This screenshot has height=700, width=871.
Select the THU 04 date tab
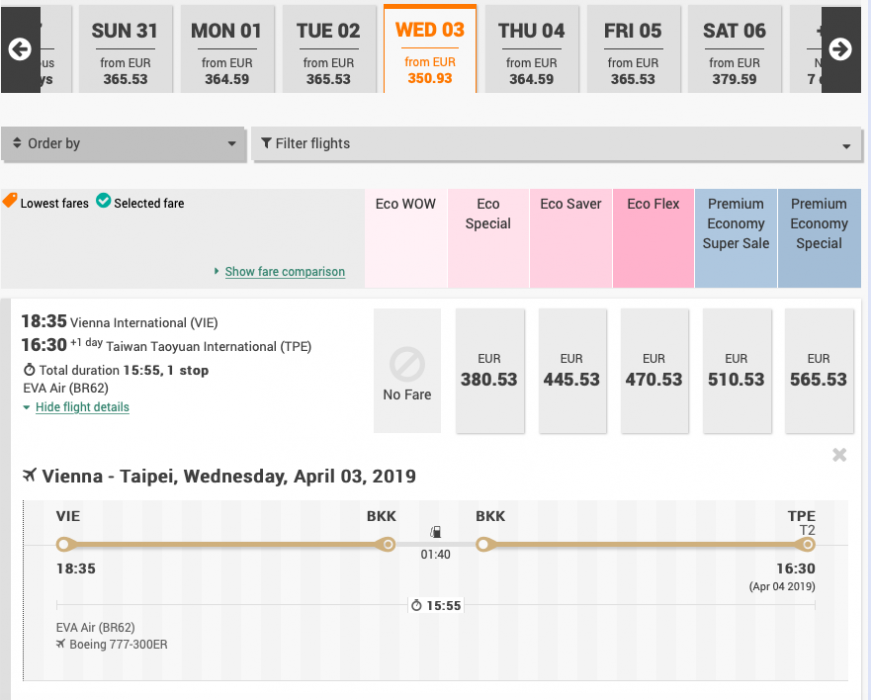point(531,49)
